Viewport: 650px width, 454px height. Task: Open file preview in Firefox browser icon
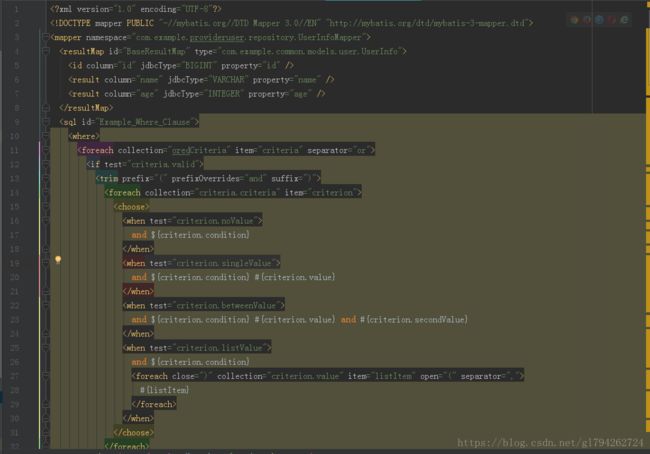tap(587, 19)
